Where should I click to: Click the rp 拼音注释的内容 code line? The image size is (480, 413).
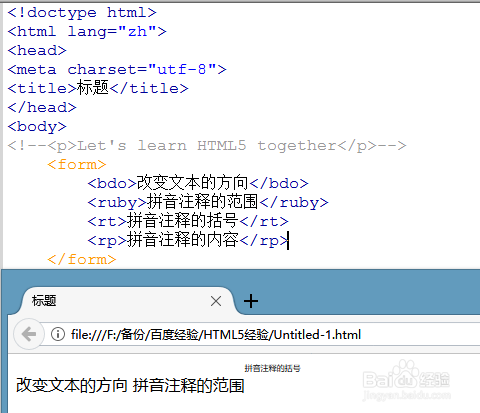pos(188,240)
